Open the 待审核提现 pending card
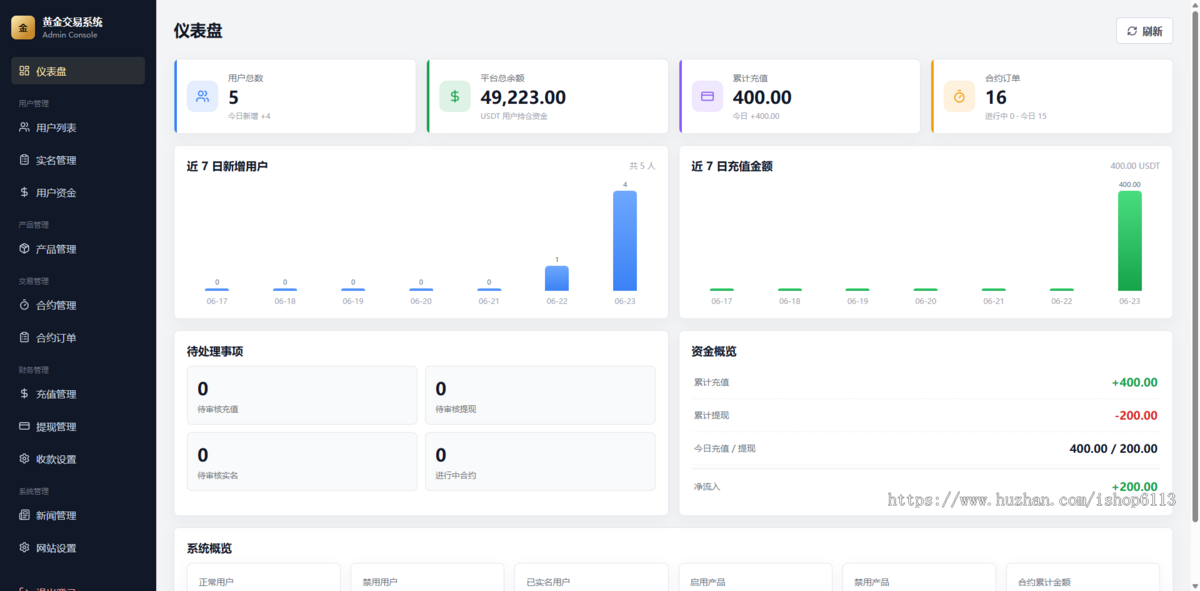Image resolution: width=1200 pixels, height=591 pixels. [540, 395]
